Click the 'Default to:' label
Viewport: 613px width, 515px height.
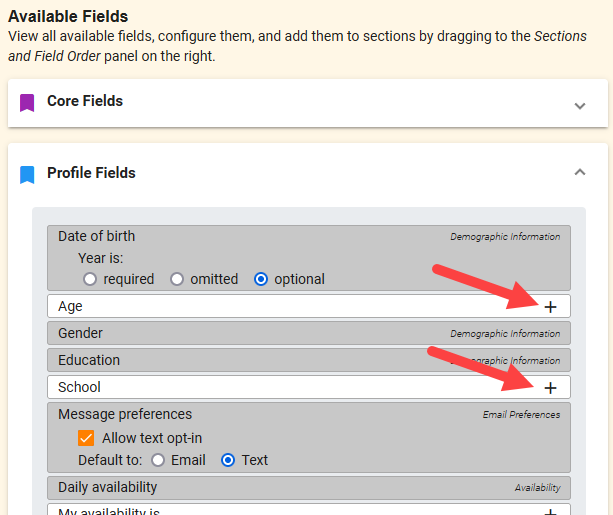point(110,460)
